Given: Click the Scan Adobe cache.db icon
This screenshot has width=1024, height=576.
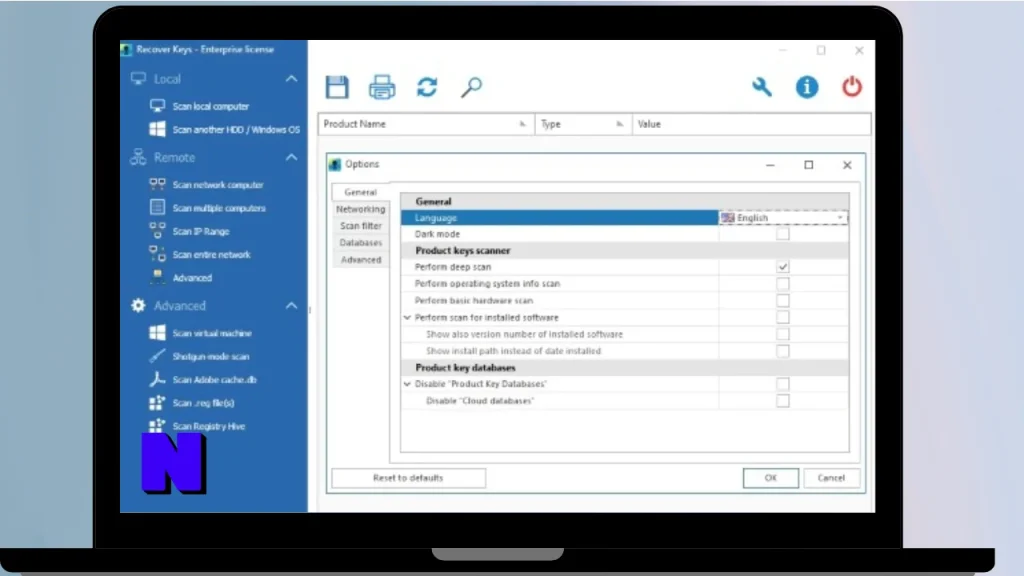Looking at the screenshot, I should [x=157, y=379].
